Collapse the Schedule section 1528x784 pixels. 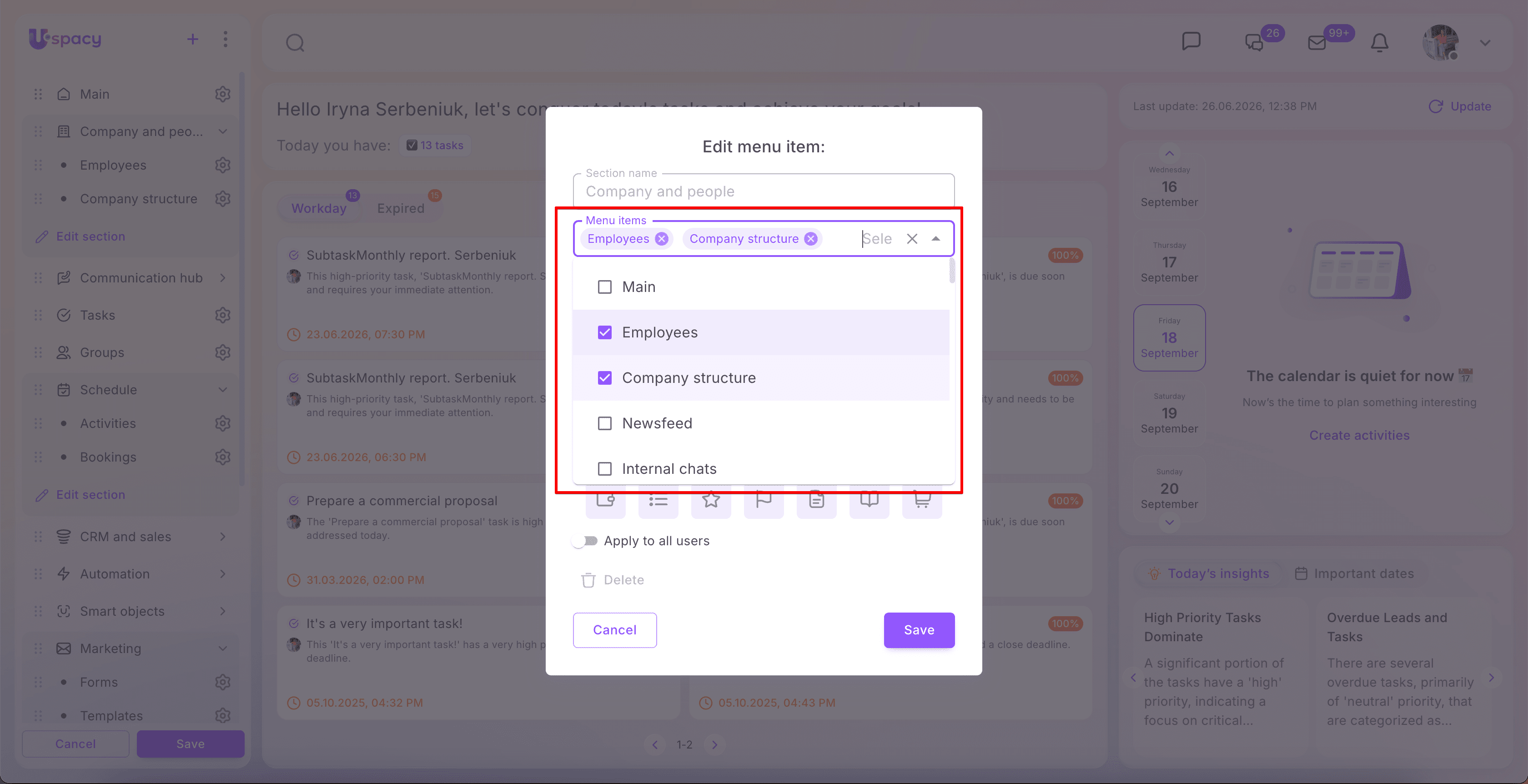click(222, 390)
